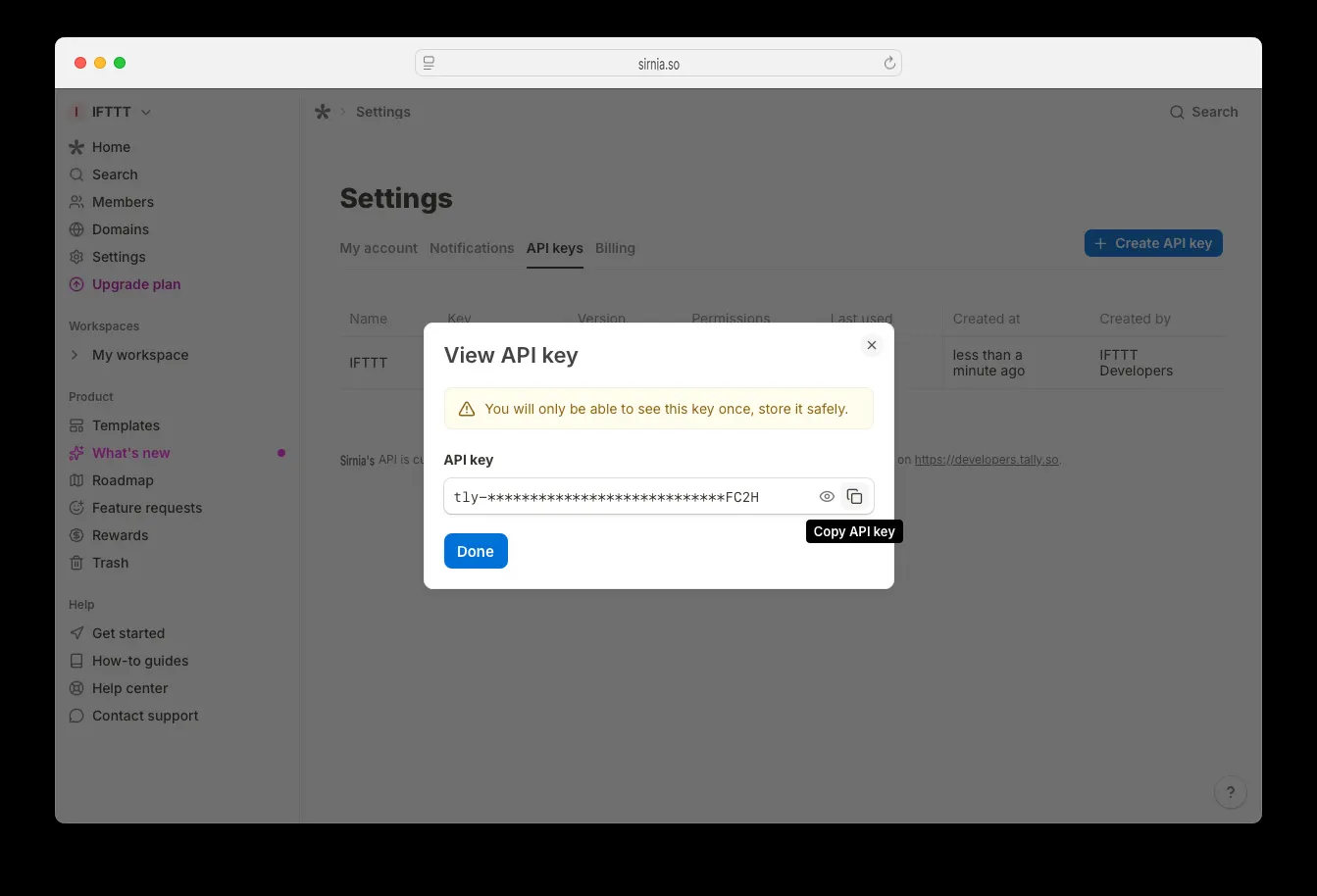Click the asterisk logo in the breadcrumb
The width and height of the screenshot is (1317, 896).
tap(323, 112)
